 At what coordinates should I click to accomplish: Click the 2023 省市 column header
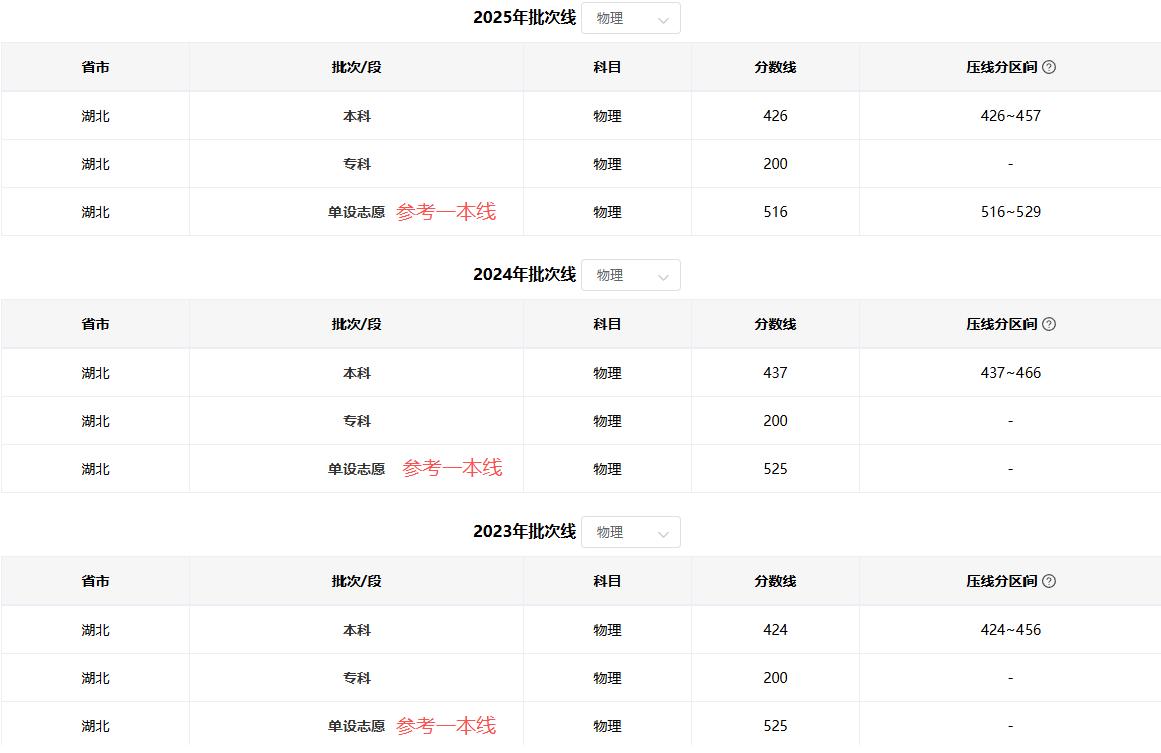(x=96, y=581)
